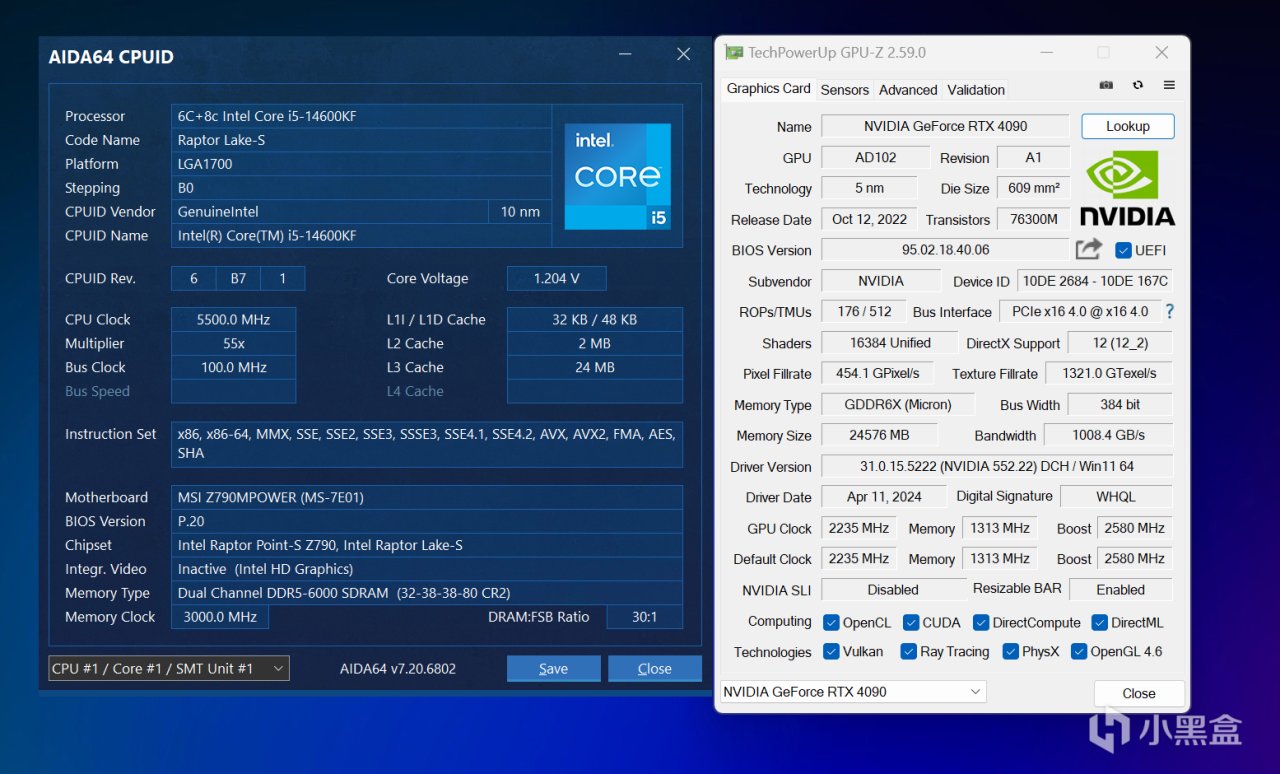Screen dimensions: 1280x774
Task: Click the Close button in AIDA64 CPUID
Action: click(655, 669)
